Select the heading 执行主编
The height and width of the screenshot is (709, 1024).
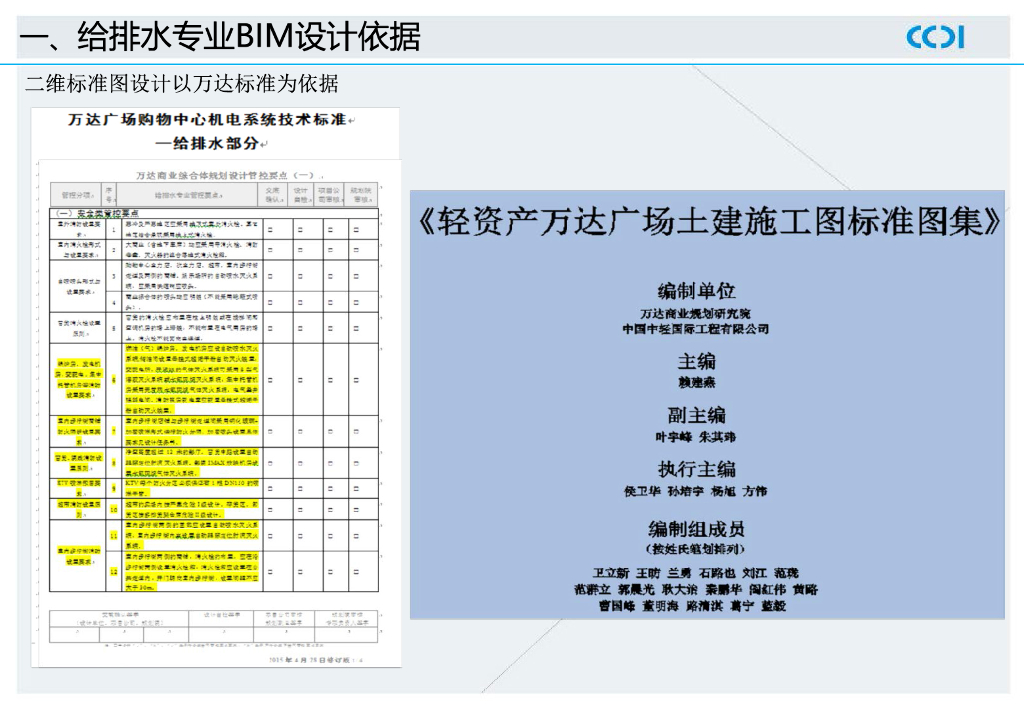pos(696,469)
